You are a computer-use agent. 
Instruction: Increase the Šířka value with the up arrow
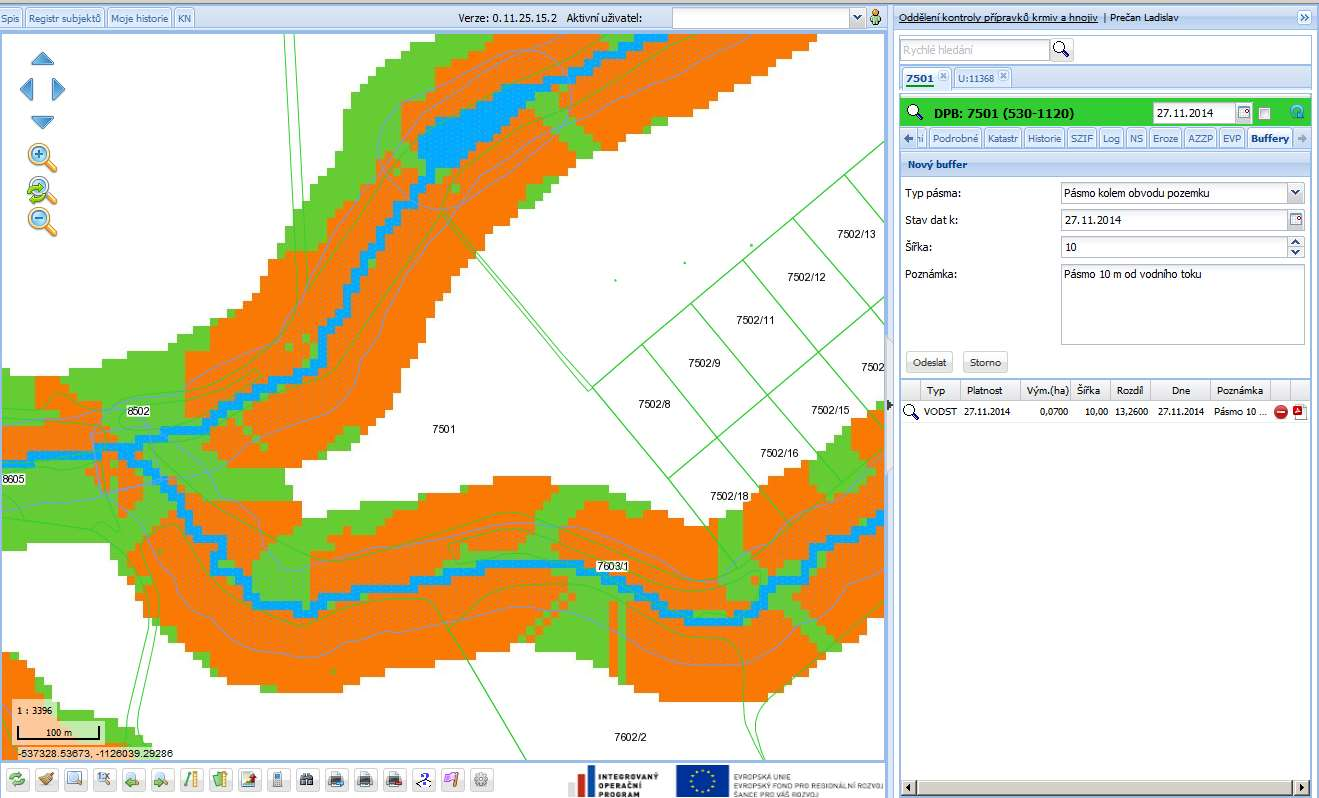coord(1296,242)
